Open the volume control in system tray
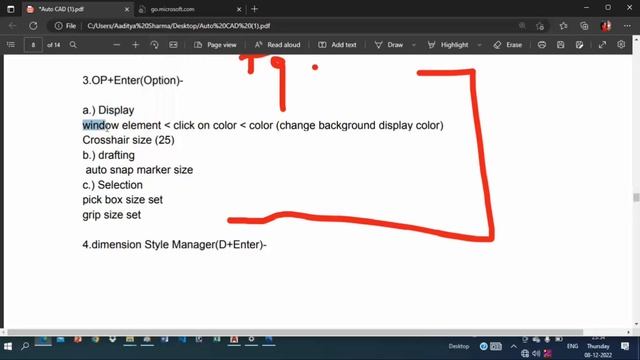This screenshot has height=360, width=640. pos(536,353)
